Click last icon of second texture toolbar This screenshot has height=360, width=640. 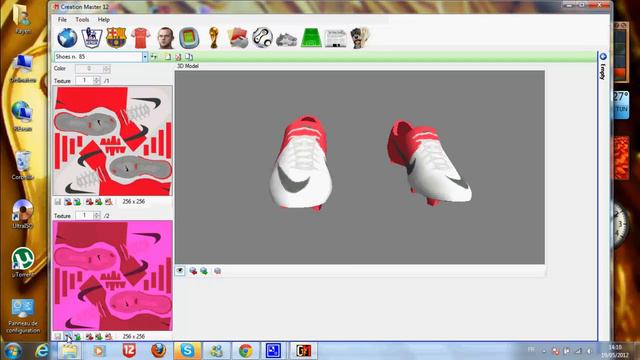pos(109,336)
